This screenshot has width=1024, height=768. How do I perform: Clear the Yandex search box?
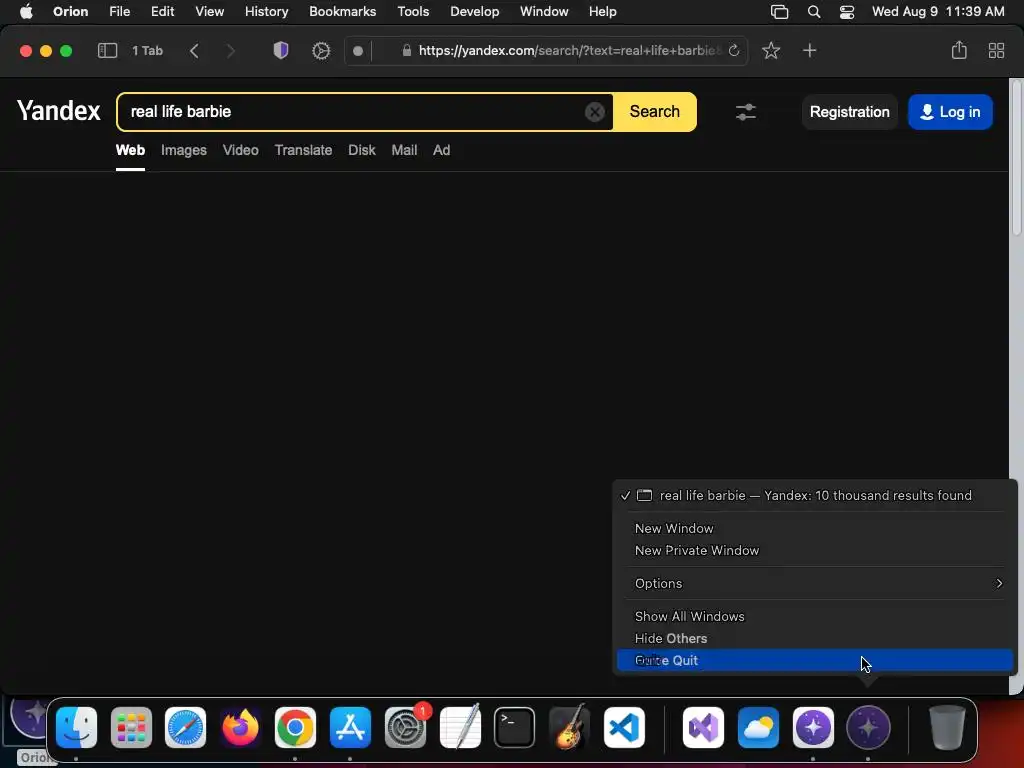point(594,112)
